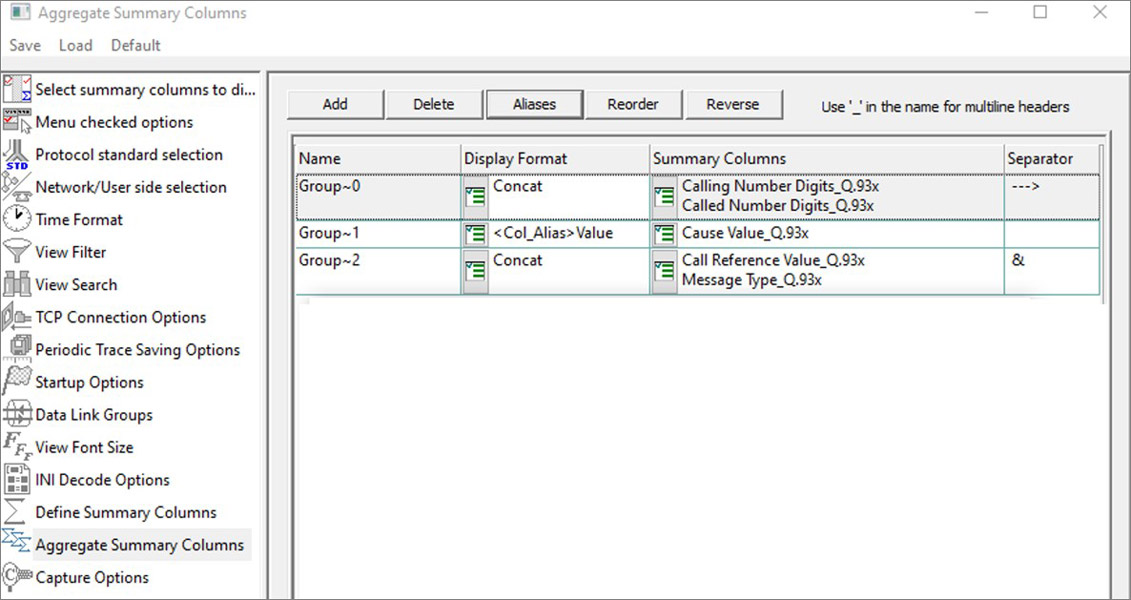Click the Protocol standard selection STD icon

point(17,154)
